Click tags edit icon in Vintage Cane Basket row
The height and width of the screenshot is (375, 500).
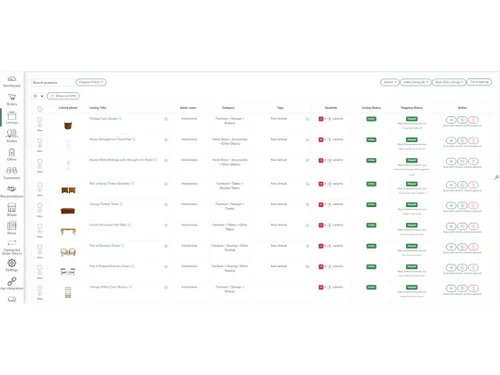(x=307, y=119)
